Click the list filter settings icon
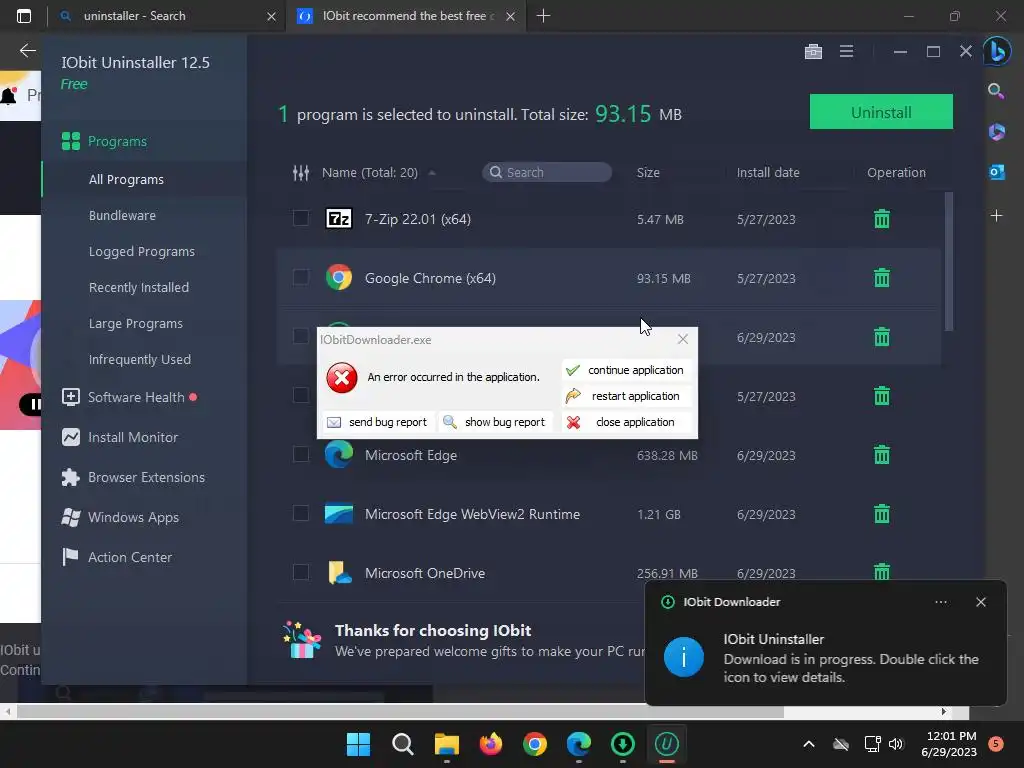 (300, 172)
